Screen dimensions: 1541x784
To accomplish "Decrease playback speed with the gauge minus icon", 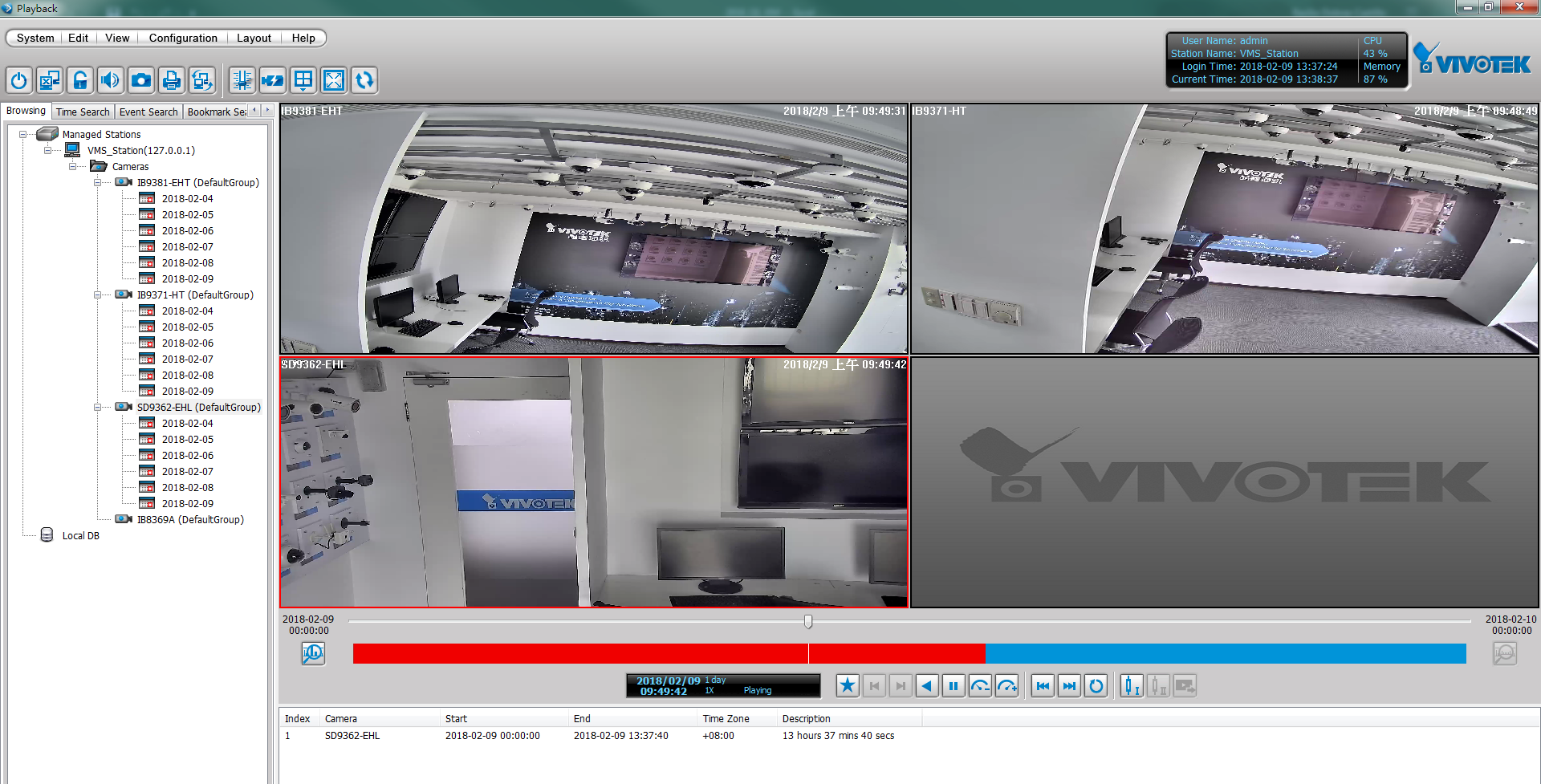I will tap(980, 686).
